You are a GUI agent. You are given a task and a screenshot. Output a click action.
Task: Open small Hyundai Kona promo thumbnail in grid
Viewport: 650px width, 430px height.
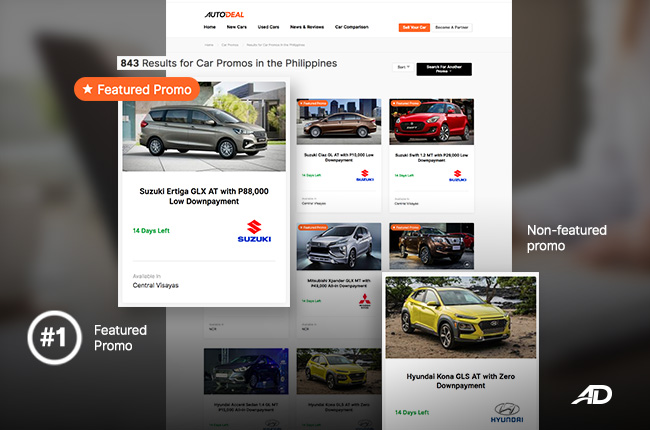pyautogui.click(x=339, y=371)
